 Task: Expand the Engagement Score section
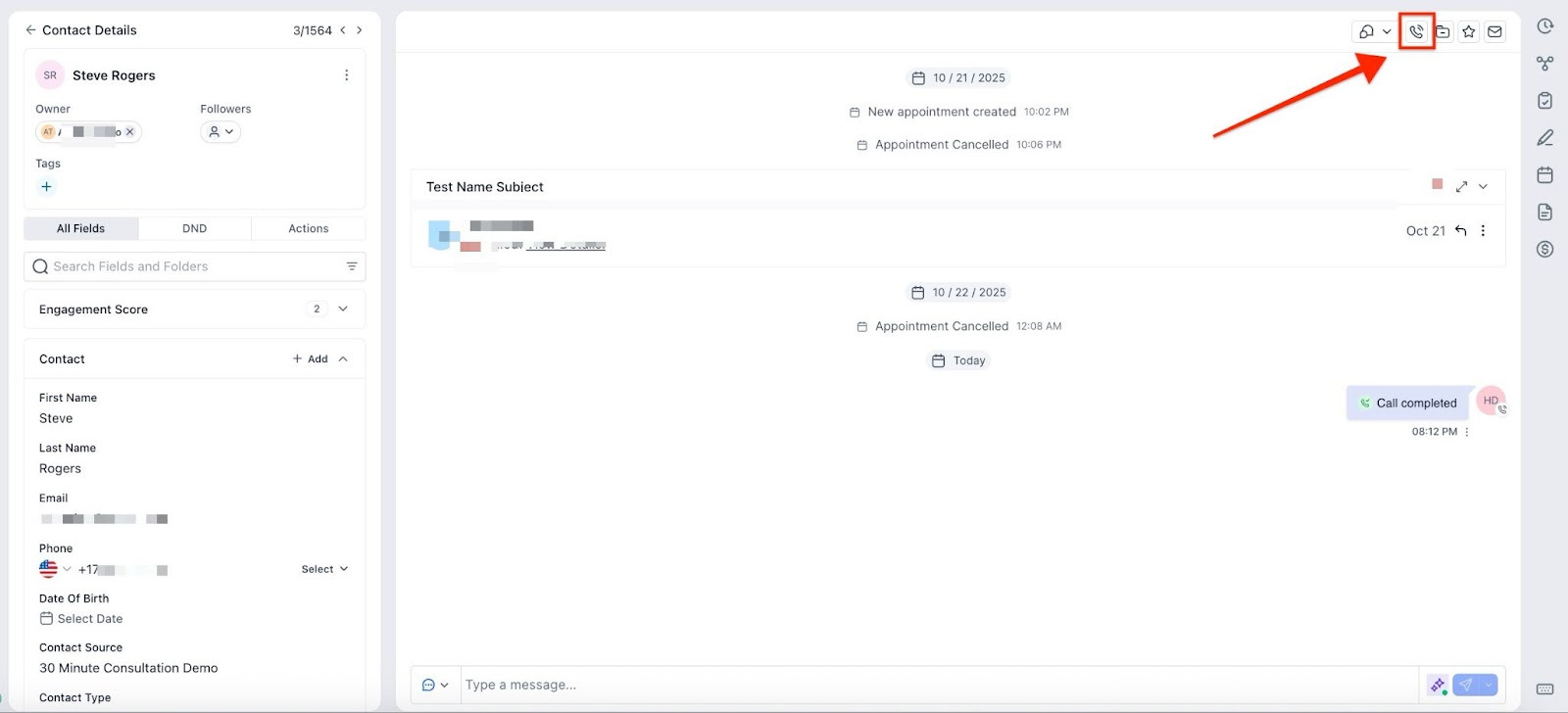(343, 309)
